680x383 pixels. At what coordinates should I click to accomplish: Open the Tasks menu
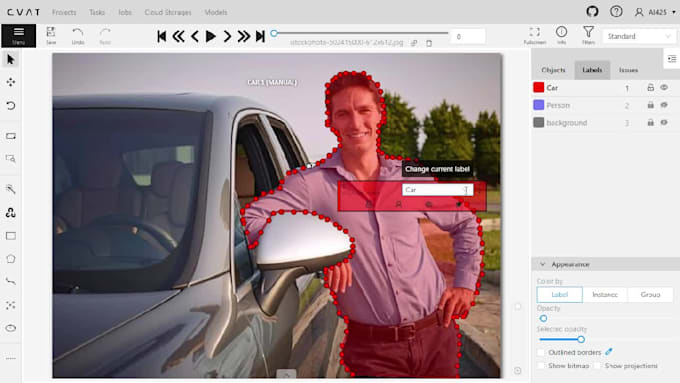point(97,12)
